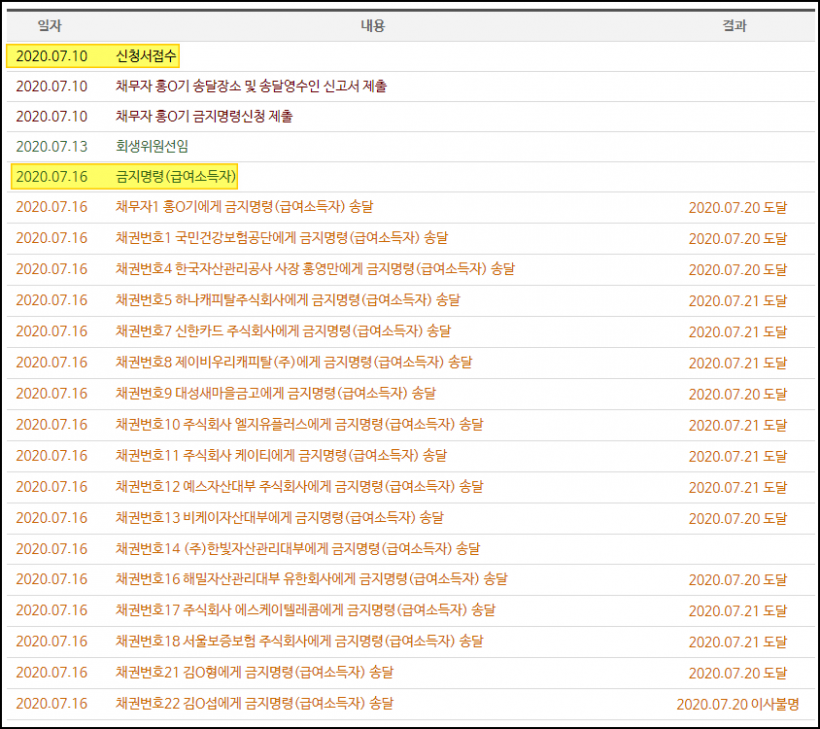Select the 금지명령(급여소득자) entry without 송달
The image size is (820, 729).
tap(176, 177)
